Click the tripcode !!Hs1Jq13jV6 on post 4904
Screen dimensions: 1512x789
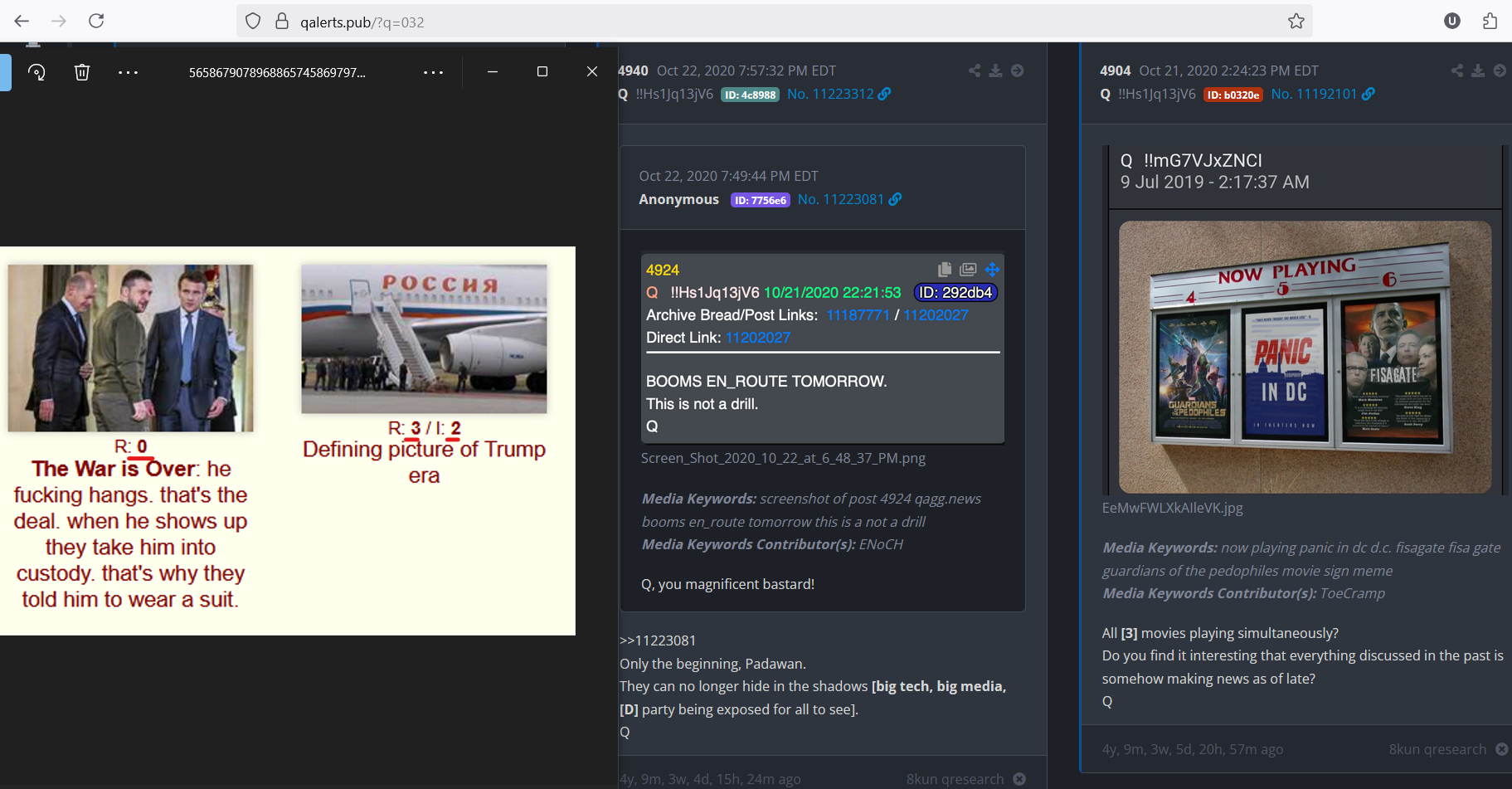pyautogui.click(x=1157, y=94)
